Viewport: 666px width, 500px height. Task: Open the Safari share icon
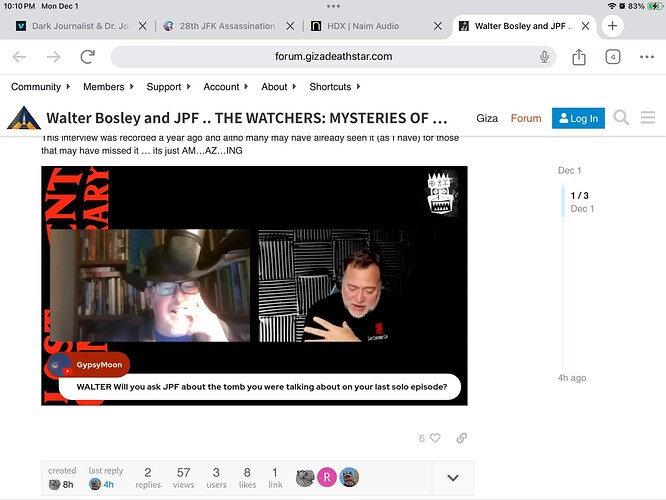point(579,57)
